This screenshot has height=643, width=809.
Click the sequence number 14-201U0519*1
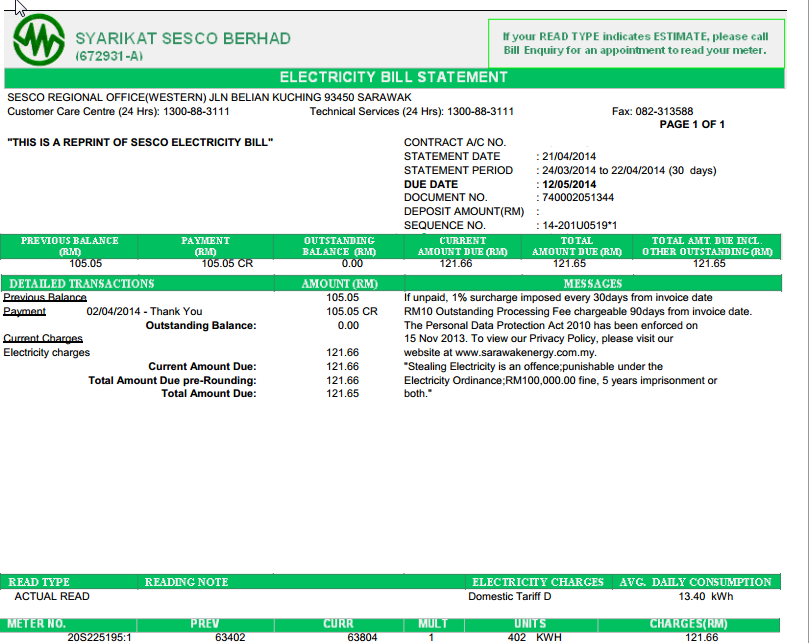[x=579, y=226]
